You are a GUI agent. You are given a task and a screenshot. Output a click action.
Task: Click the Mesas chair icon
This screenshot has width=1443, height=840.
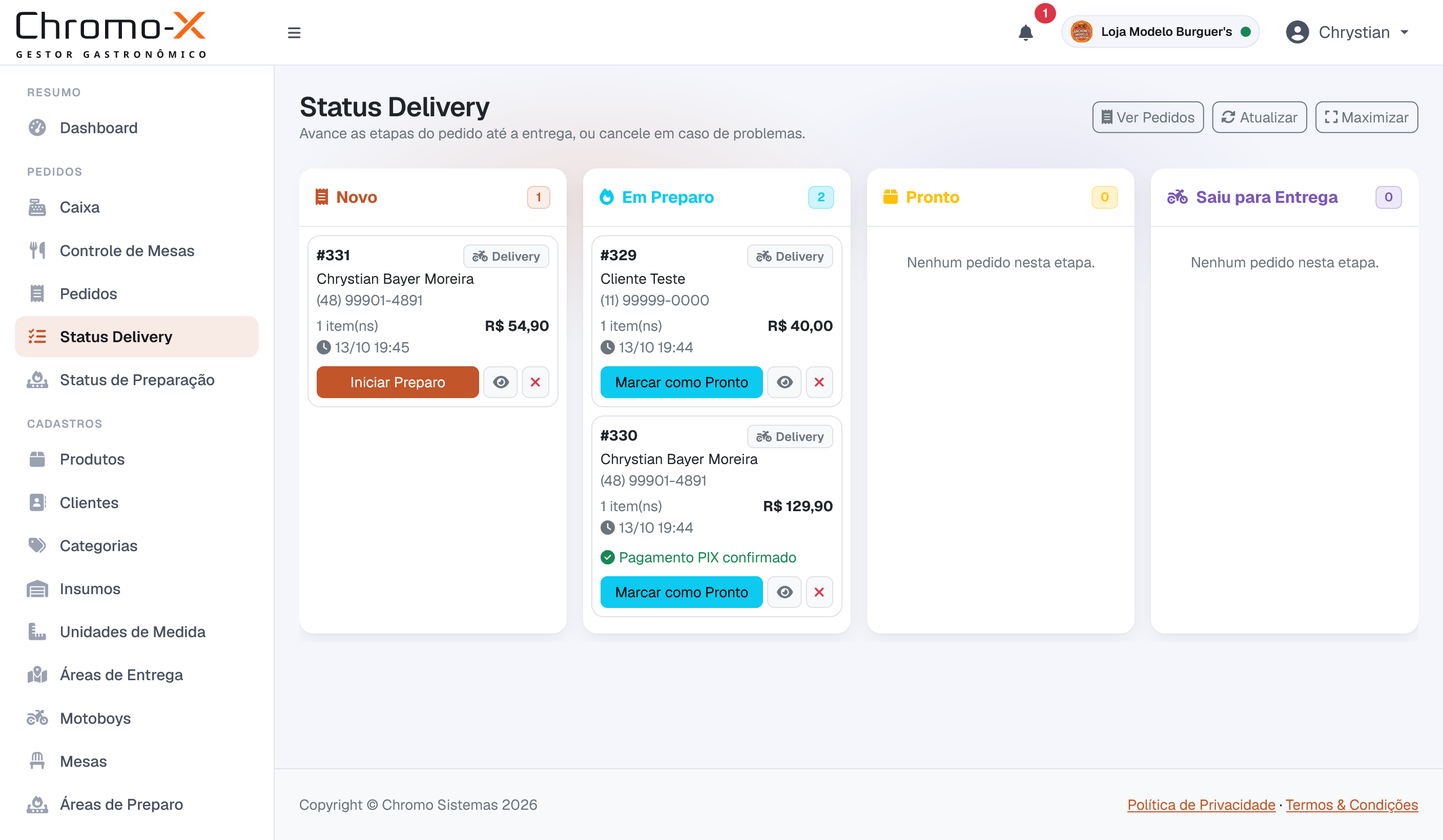(x=37, y=761)
